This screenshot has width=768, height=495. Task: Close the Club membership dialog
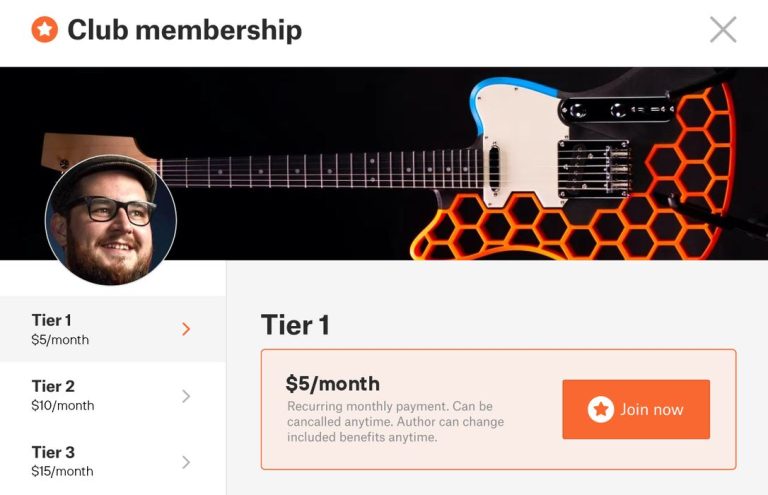click(723, 30)
